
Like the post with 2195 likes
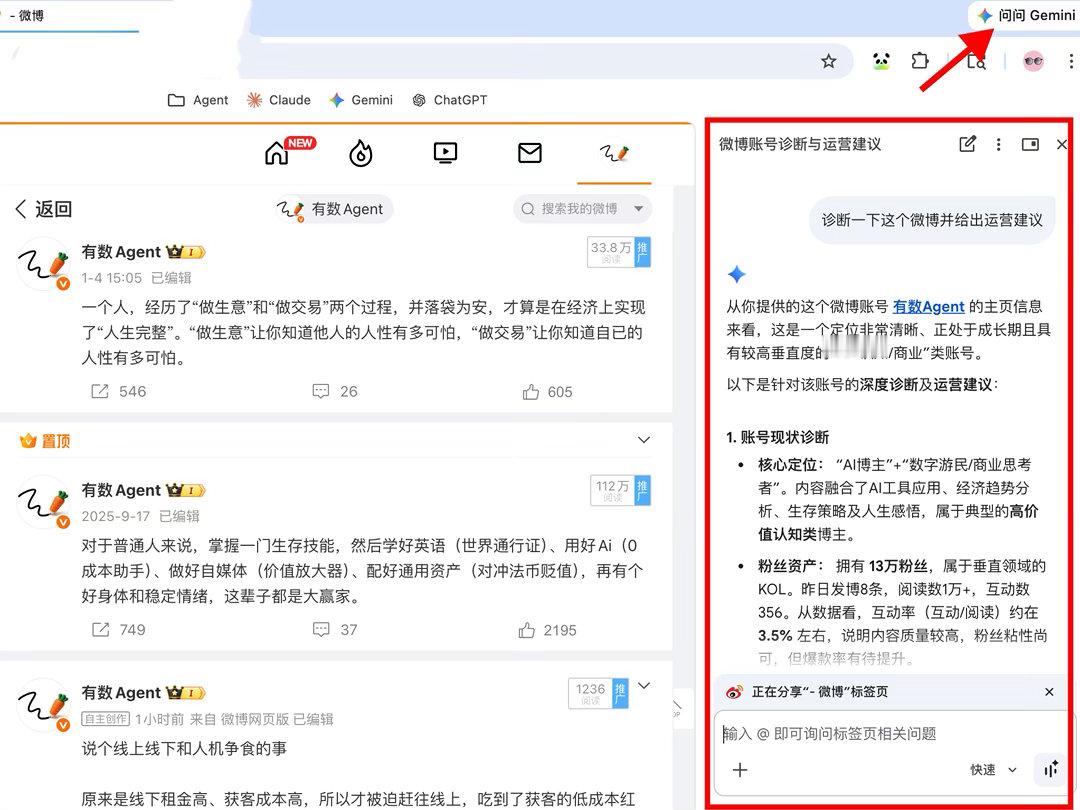click(548, 630)
